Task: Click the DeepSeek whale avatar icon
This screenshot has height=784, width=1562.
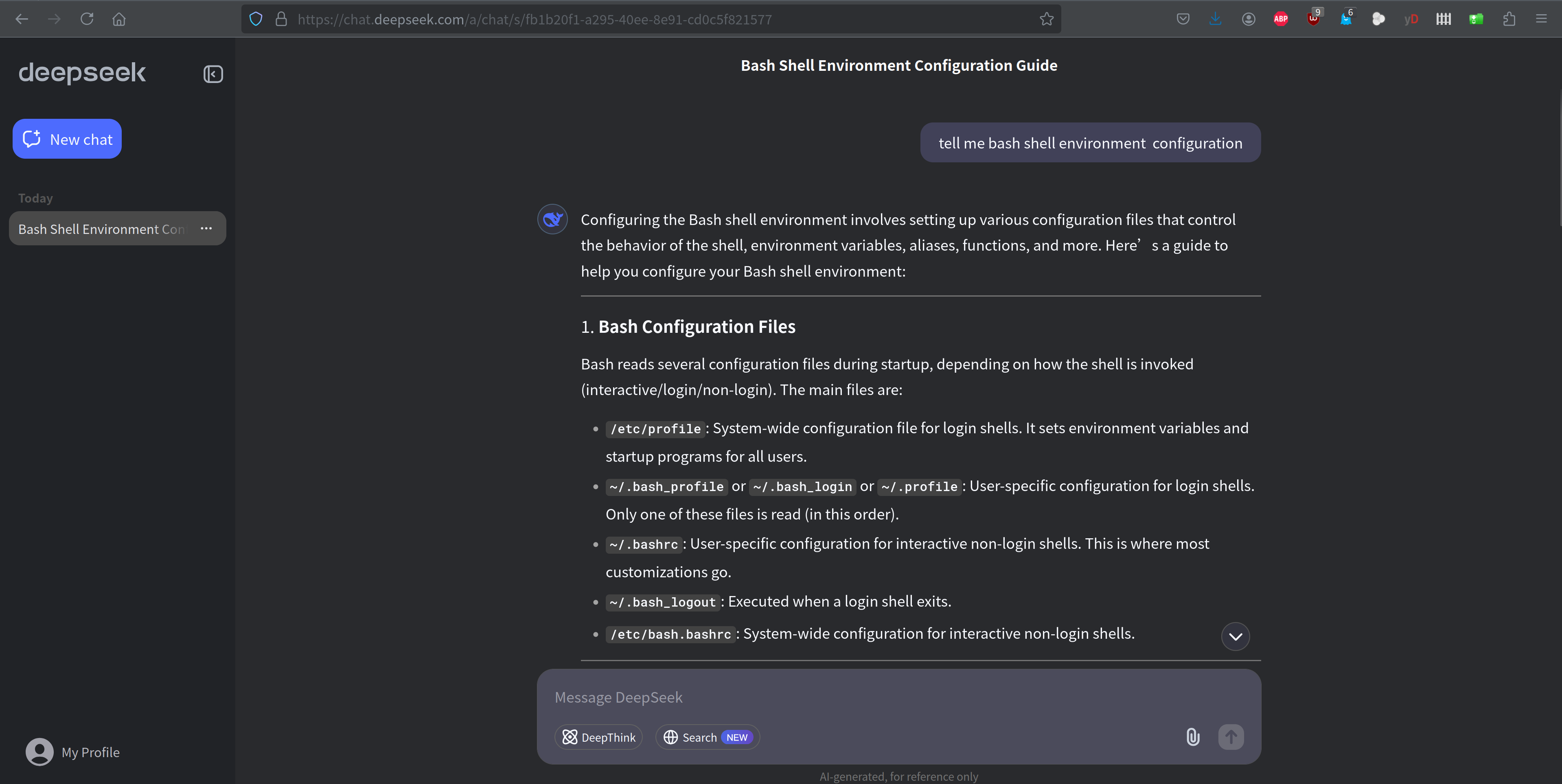Action: [x=552, y=219]
